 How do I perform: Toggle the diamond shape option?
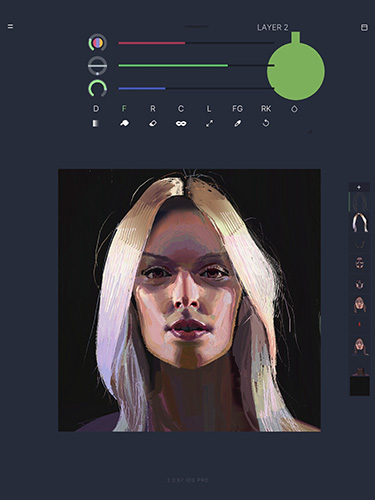tap(294, 109)
